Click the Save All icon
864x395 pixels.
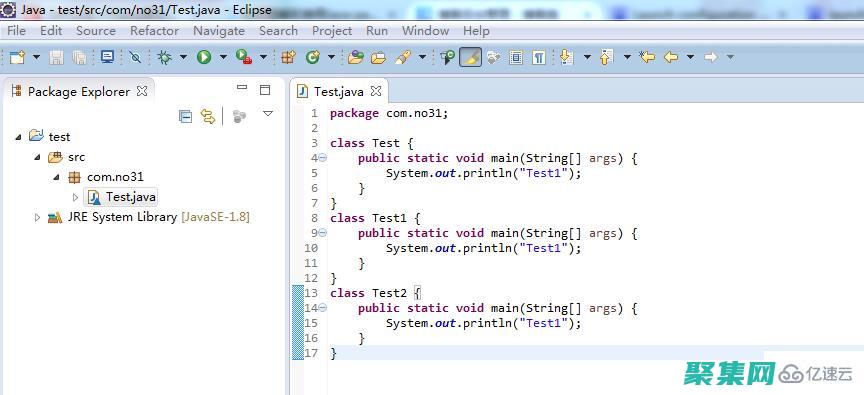(x=79, y=57)
